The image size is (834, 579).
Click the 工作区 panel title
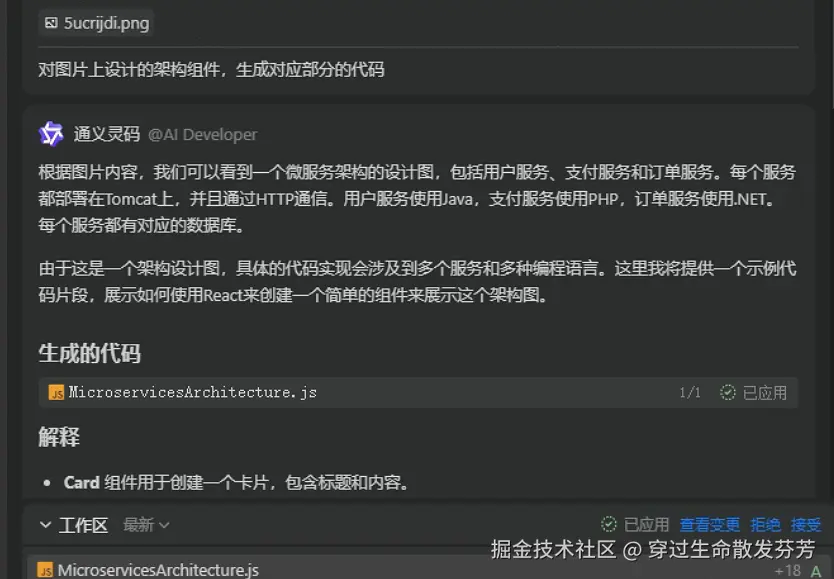coord(84,525)
